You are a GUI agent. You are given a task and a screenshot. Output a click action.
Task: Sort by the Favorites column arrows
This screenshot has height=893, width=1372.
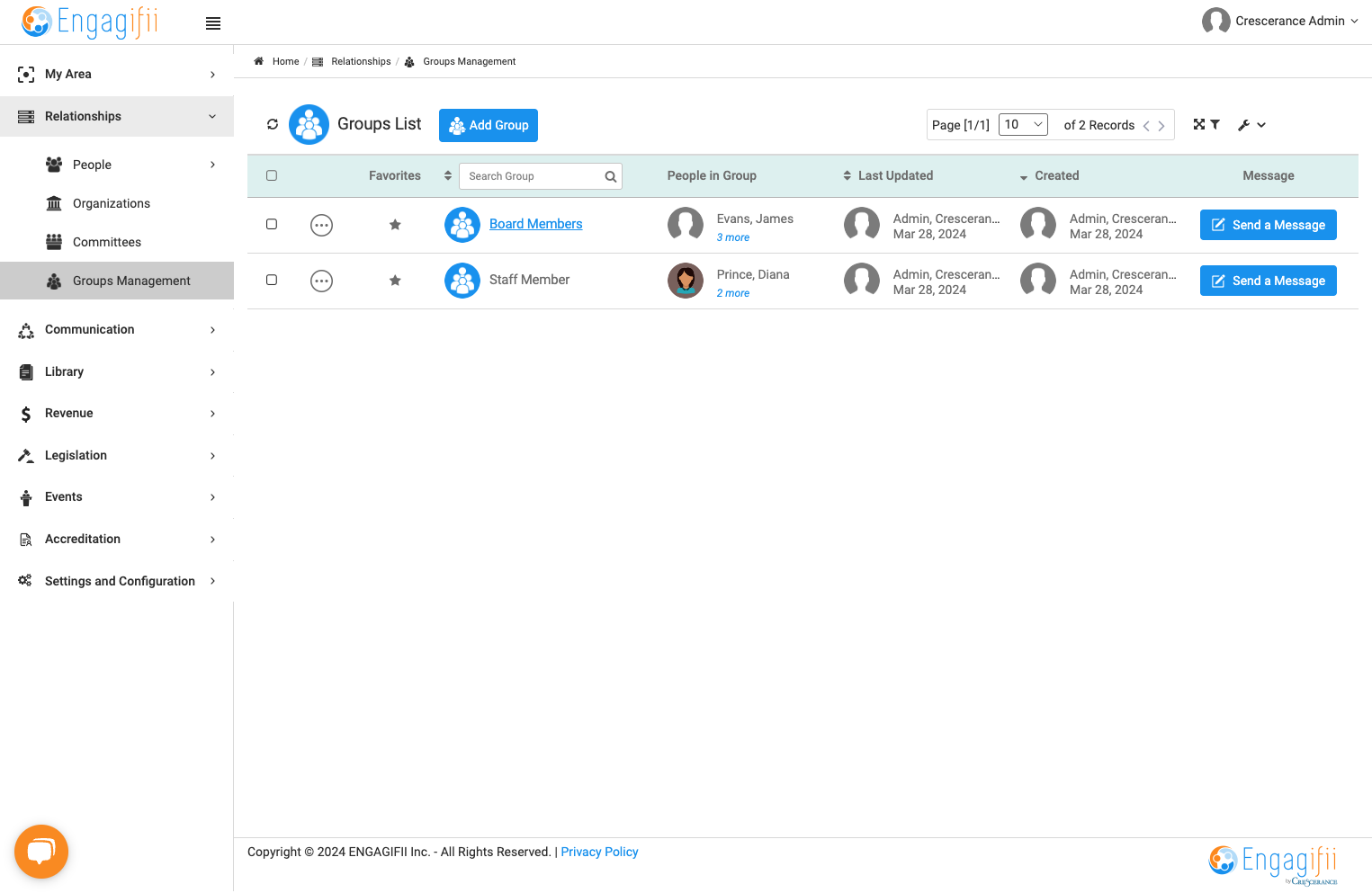448,176
